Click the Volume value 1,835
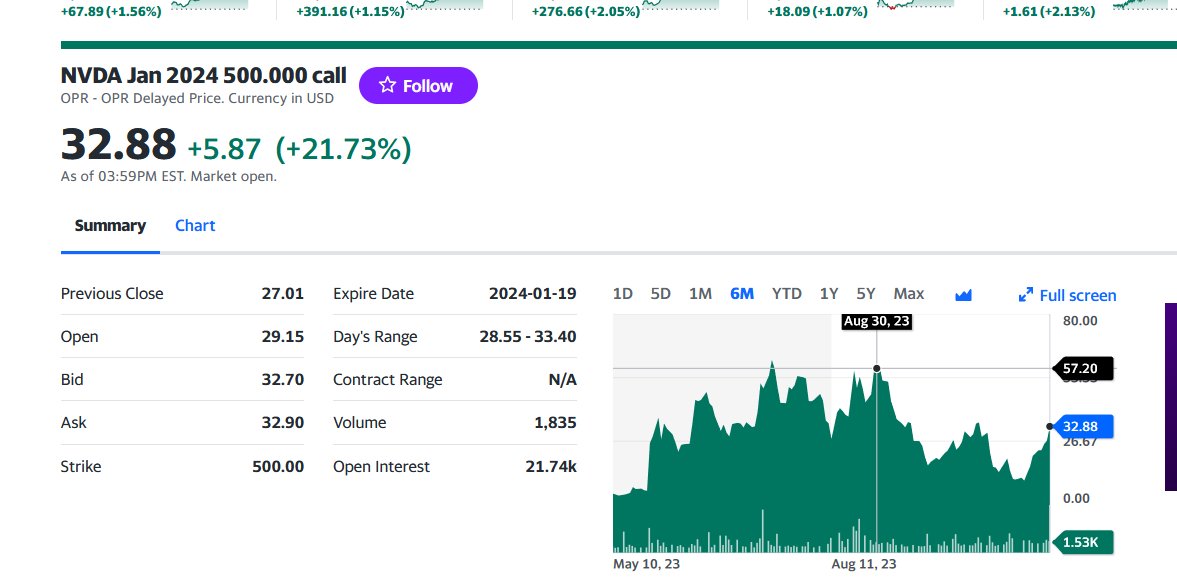Image resolution: width=1177 pixels, height=583 pixels. point(555,423)
